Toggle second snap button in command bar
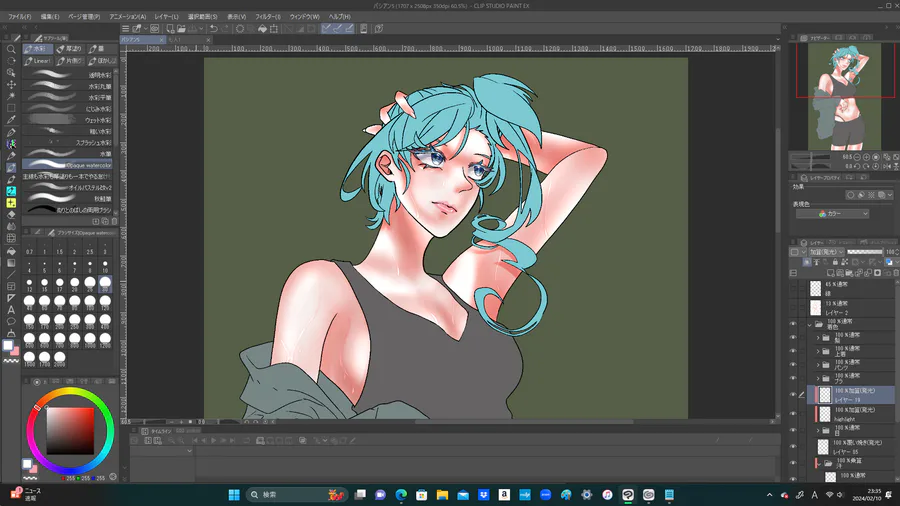 (338, 29)
